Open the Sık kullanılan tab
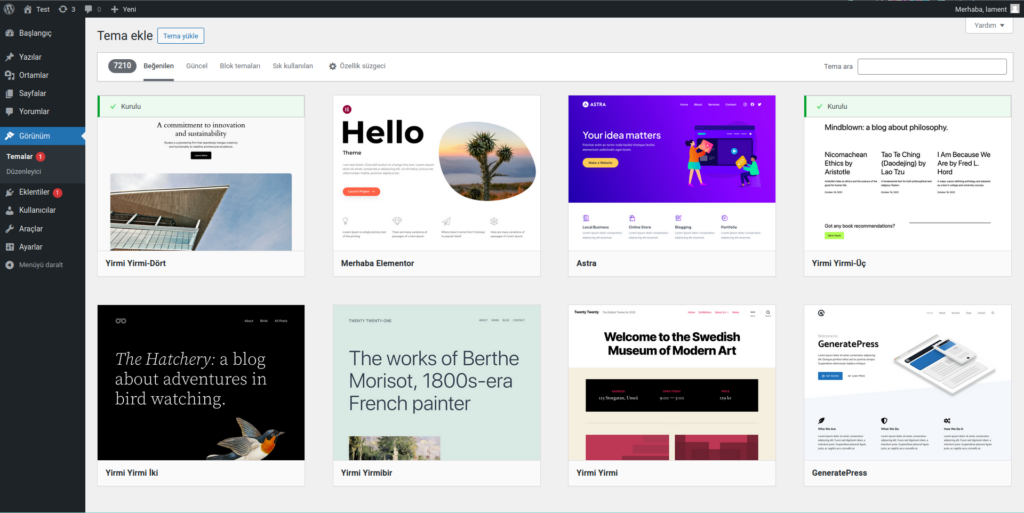 pyautogui.click(x=293, y=66)
